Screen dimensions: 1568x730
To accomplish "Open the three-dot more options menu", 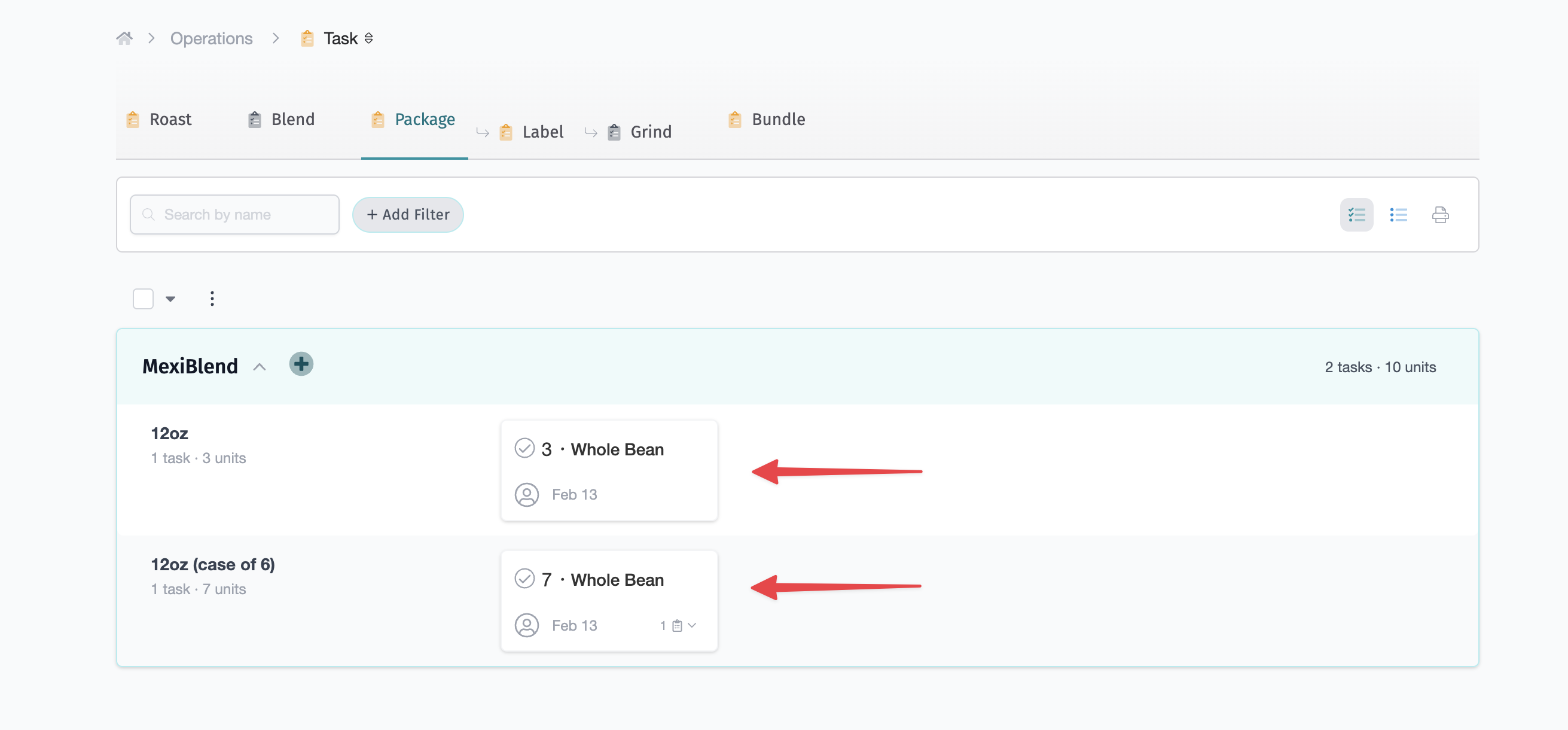I will pyautogui.click(x=212, y=299).
